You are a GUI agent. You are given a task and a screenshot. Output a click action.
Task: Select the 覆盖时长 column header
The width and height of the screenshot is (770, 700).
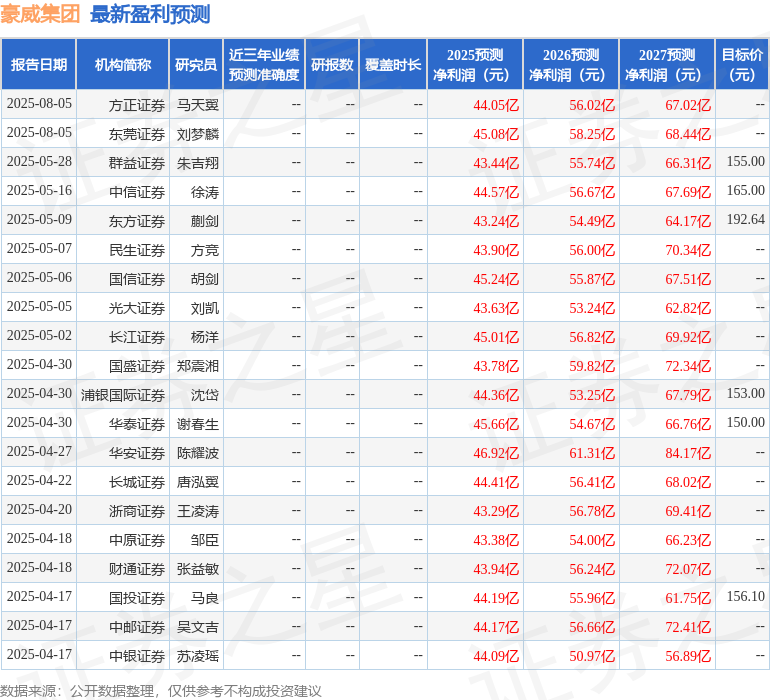pyautogui.click(x=393, y=64)
